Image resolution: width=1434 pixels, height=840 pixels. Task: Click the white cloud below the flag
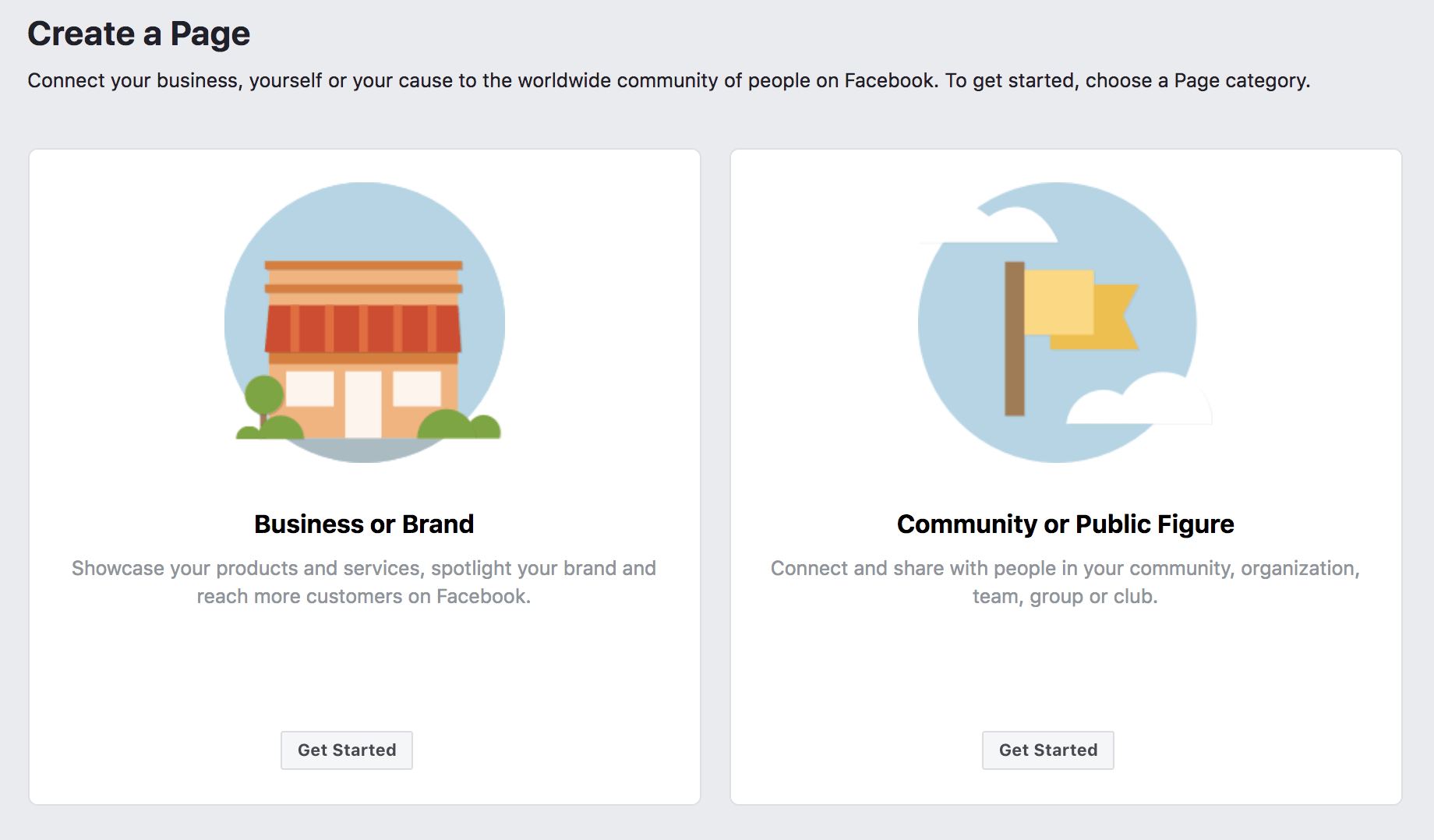[x=1146, y=403]
